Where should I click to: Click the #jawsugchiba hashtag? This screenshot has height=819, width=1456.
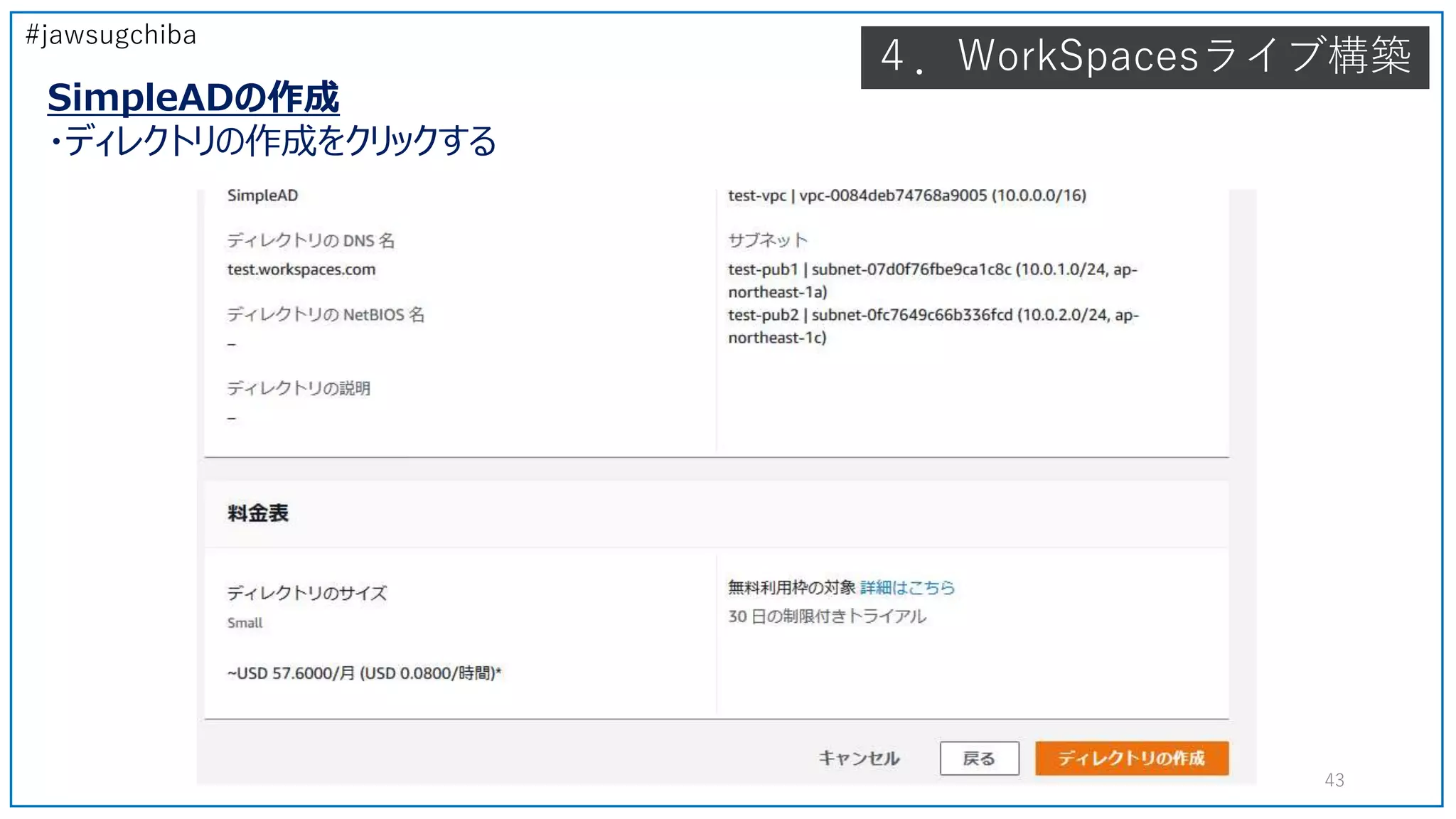(x=111, y=35)
